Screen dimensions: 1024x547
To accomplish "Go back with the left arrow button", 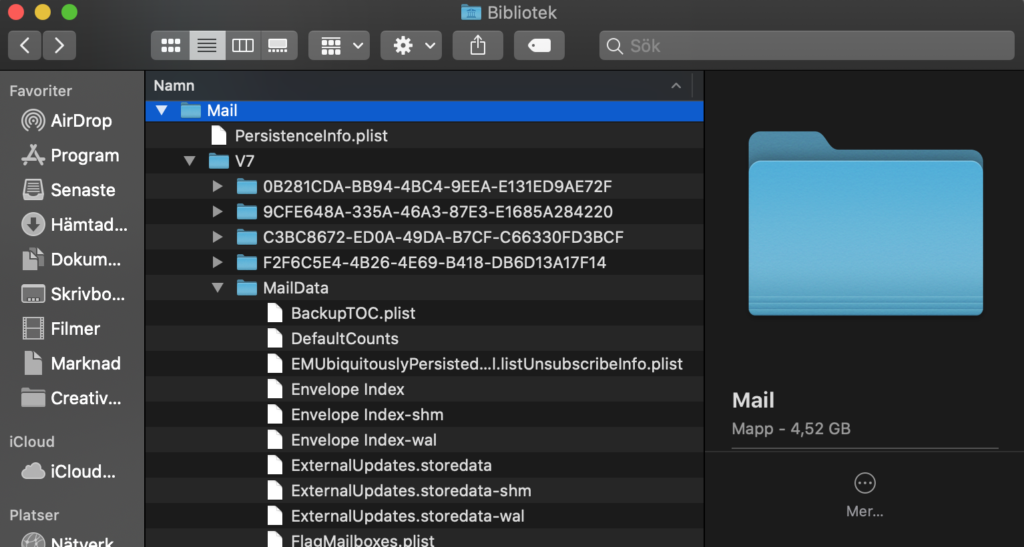I will 25,46.
